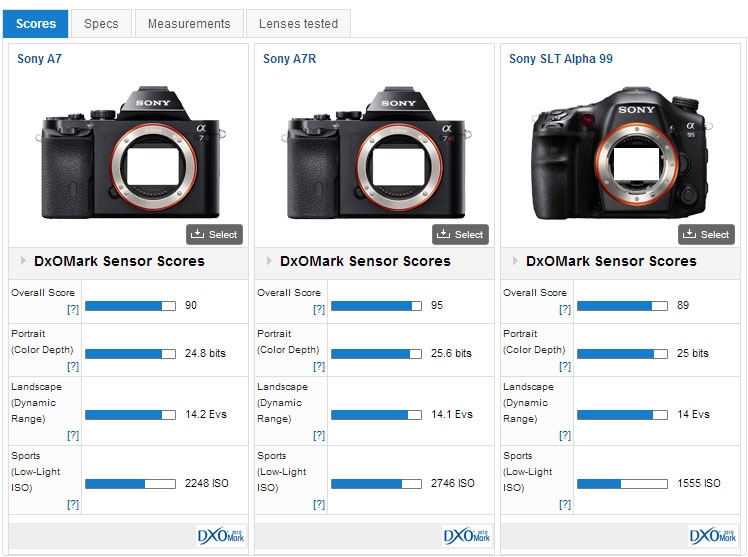
Task: Click the Alpha 99 overall score '89'
Action: (683, 305)
